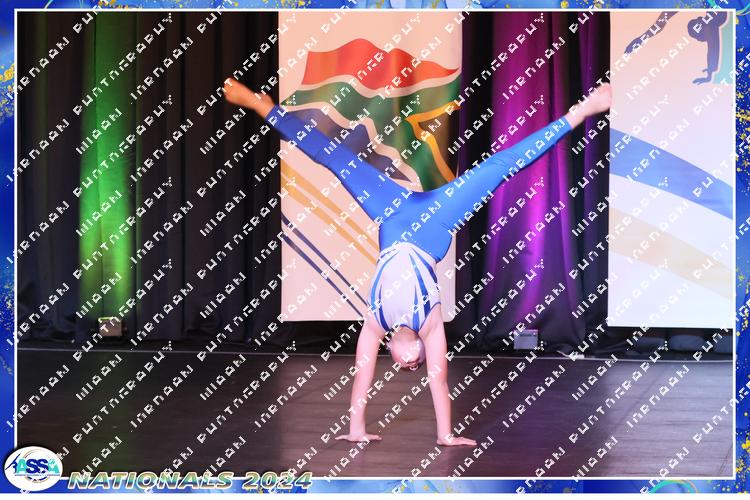750x500 pixels.
Task: Click the 'NATIONALS 2024' caption text
Action: 191,480
